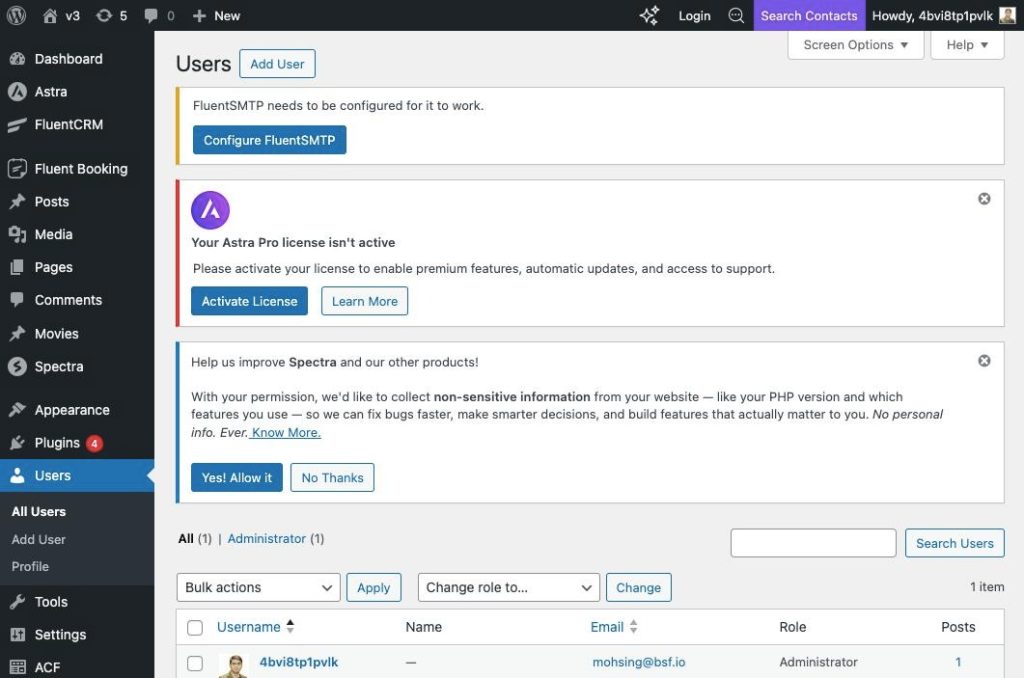
Task: Click the plus New content item
Action: (216, 15)
